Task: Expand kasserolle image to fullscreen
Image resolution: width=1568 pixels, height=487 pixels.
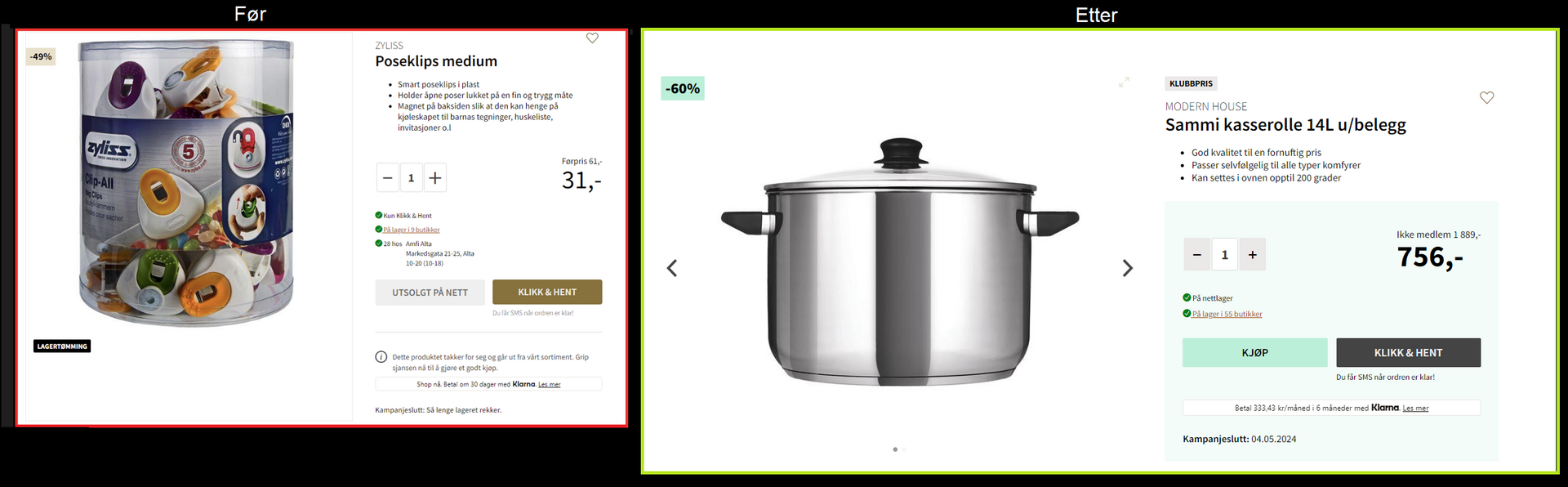Action: tap(1124, 82)
